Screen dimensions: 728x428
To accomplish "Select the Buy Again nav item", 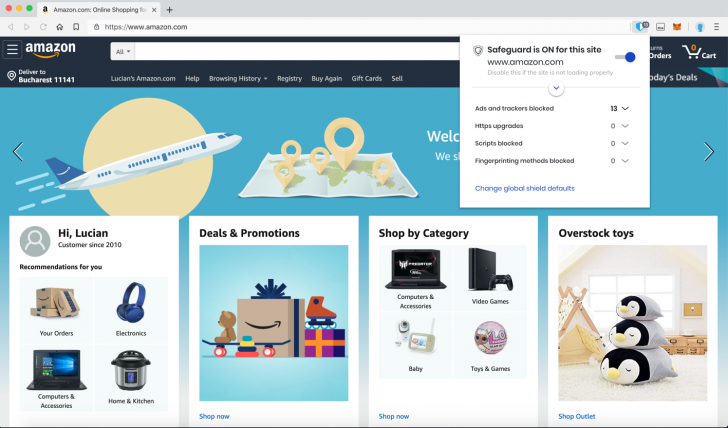I will [x=326, y=78].
